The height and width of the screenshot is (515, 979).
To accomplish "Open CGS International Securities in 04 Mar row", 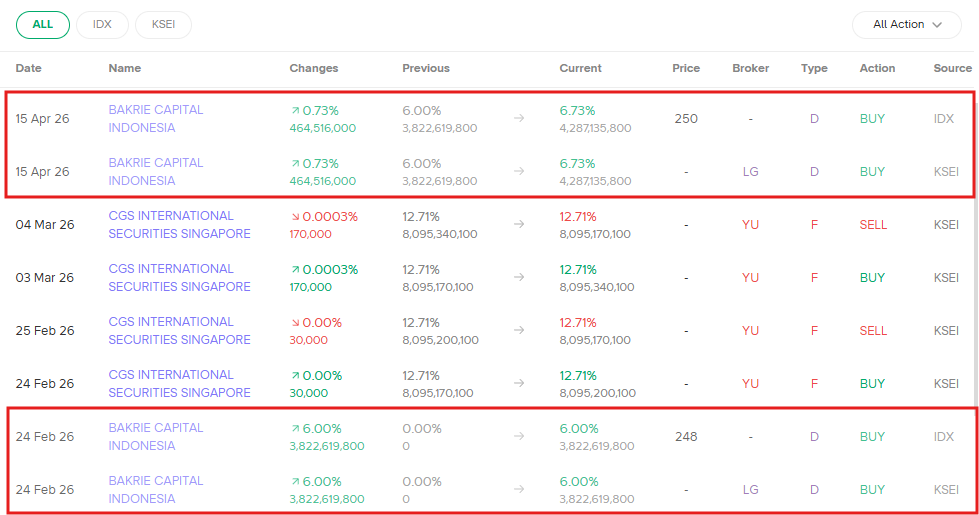I will pos(179,225).
